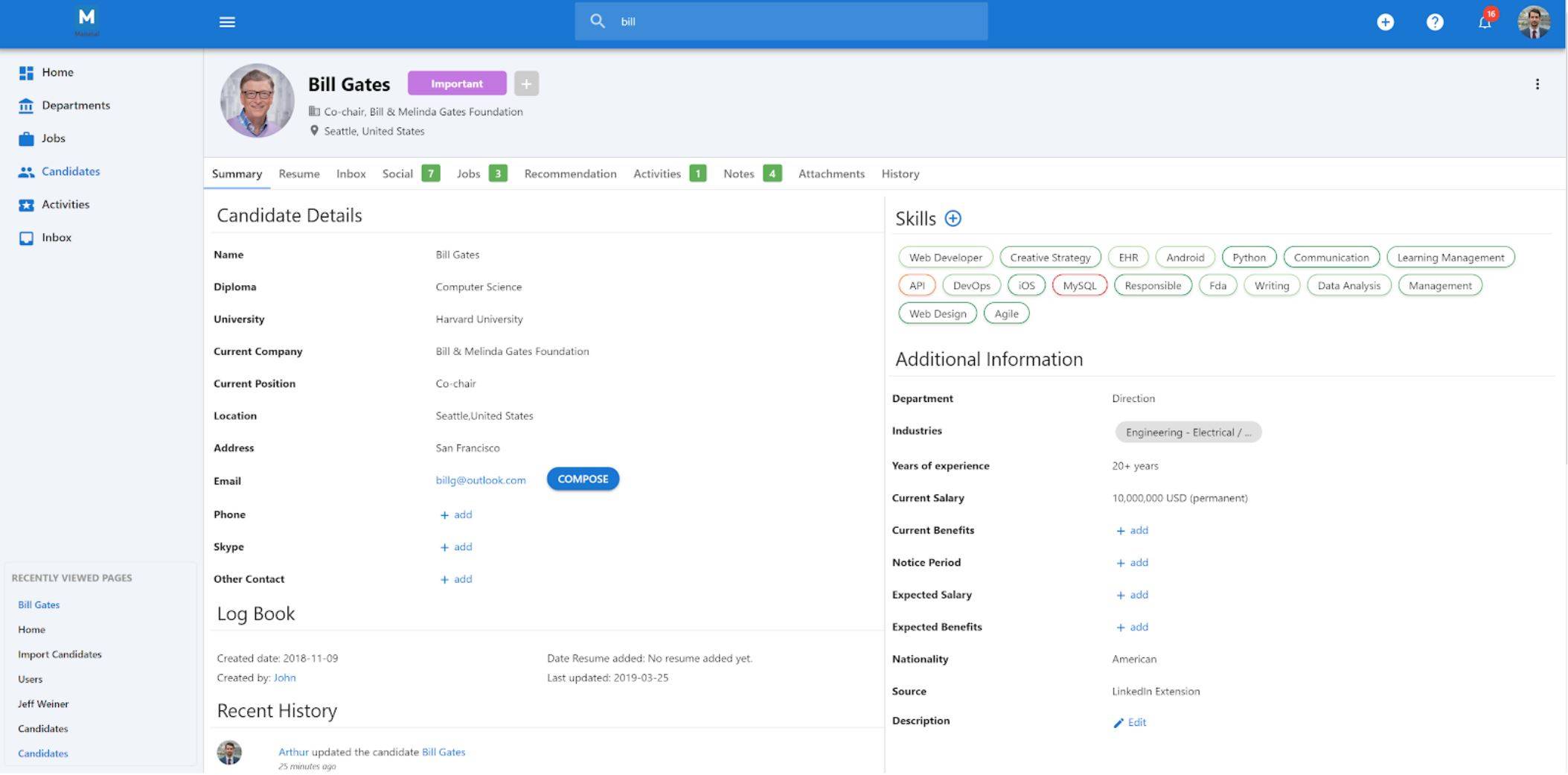This screenshot has width=1568, height=775.
Task: Toggle the sidebar with the hamburger icon
Action: [227, 22]
